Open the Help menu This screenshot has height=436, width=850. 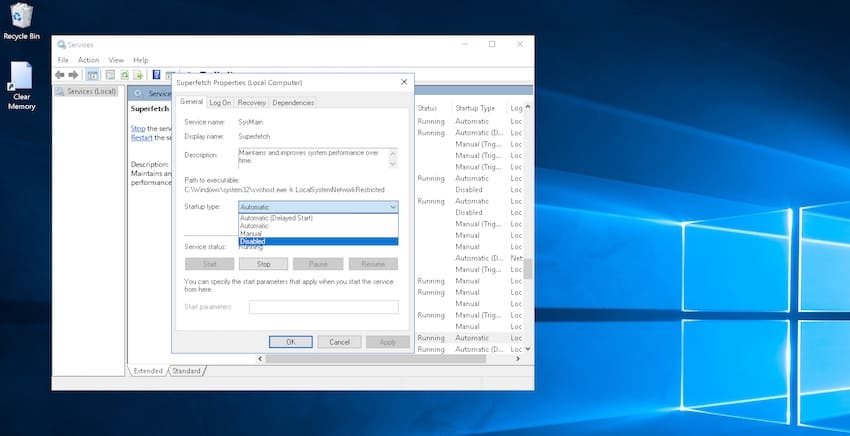click(140, 60)
